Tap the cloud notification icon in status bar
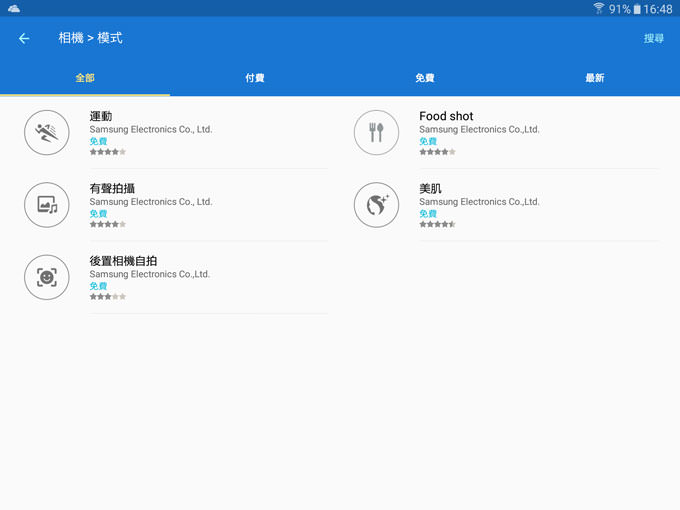Viewport: 680px width, 510px height. [x=14, y=9]
